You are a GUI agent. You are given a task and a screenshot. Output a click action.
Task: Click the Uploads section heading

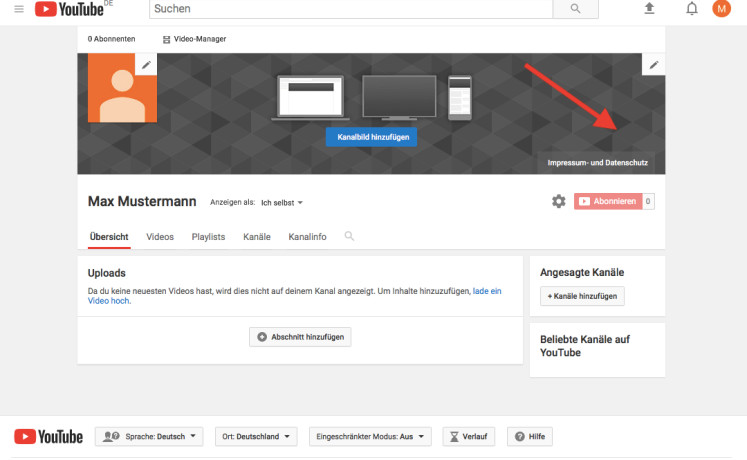pos(107,273)
